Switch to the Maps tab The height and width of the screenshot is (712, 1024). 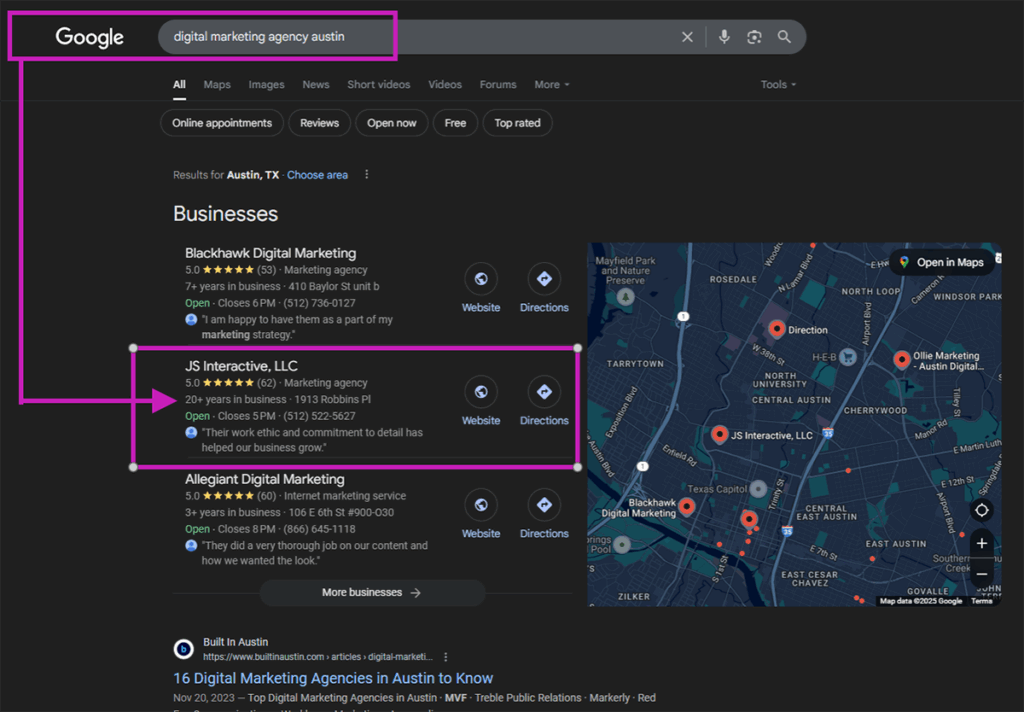click(x=217, y=84)
